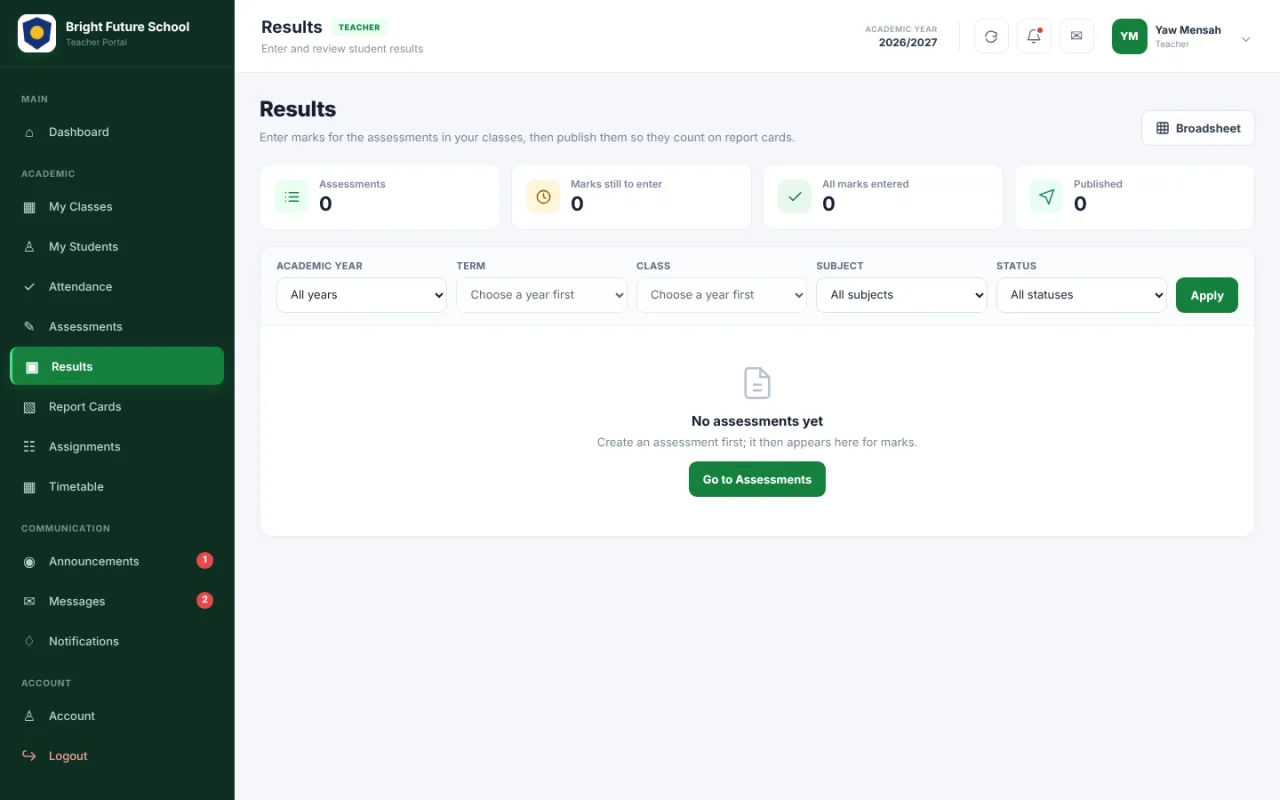Click the Apply filter button
The height and width of the screenshot is (800, 1280).
1207,295
